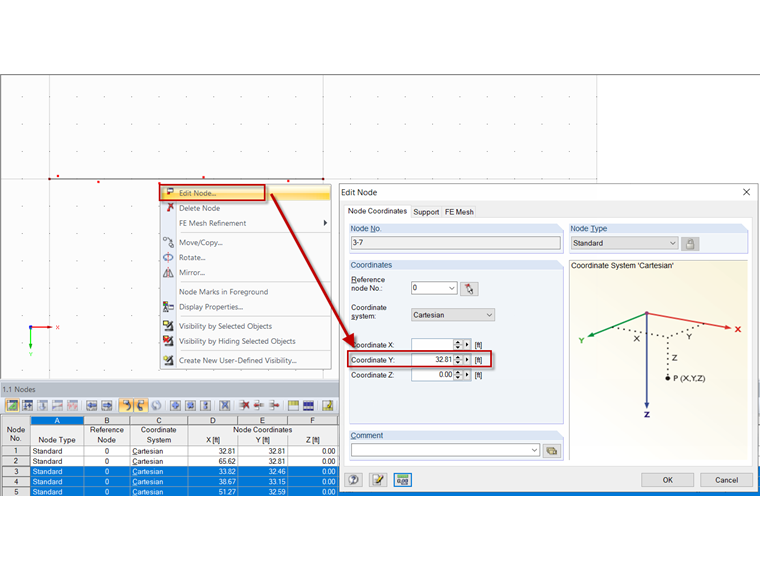
Task: Click the Coordinate Y spinner
Action: [x=458, y=360]
